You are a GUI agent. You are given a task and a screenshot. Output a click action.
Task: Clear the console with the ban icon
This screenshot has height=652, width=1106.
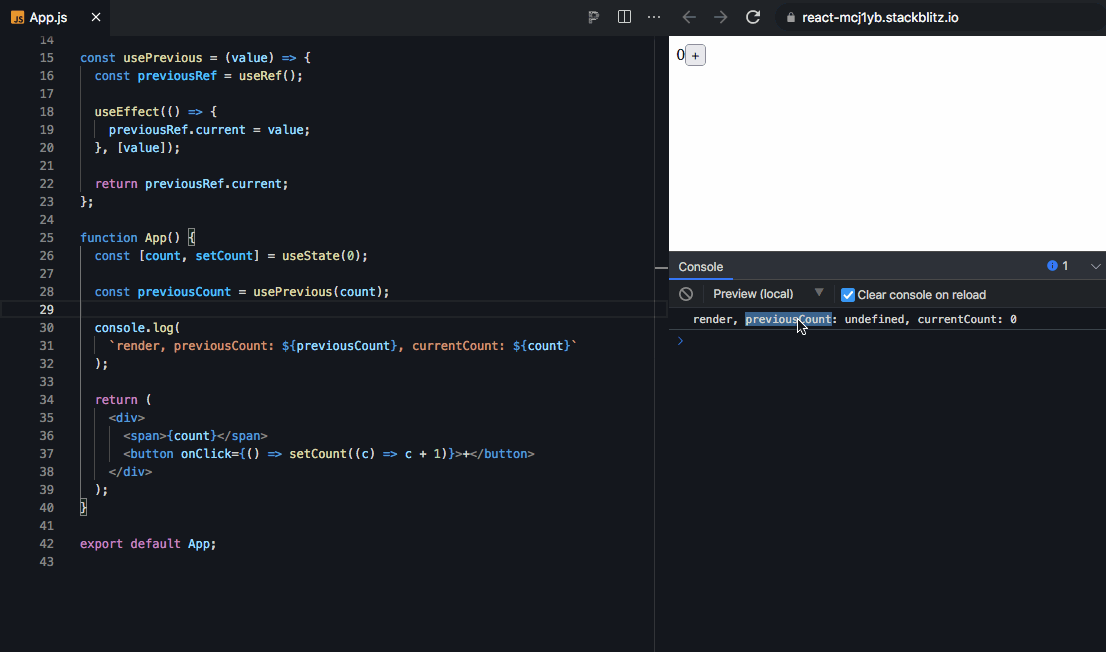tap(686, 294)
